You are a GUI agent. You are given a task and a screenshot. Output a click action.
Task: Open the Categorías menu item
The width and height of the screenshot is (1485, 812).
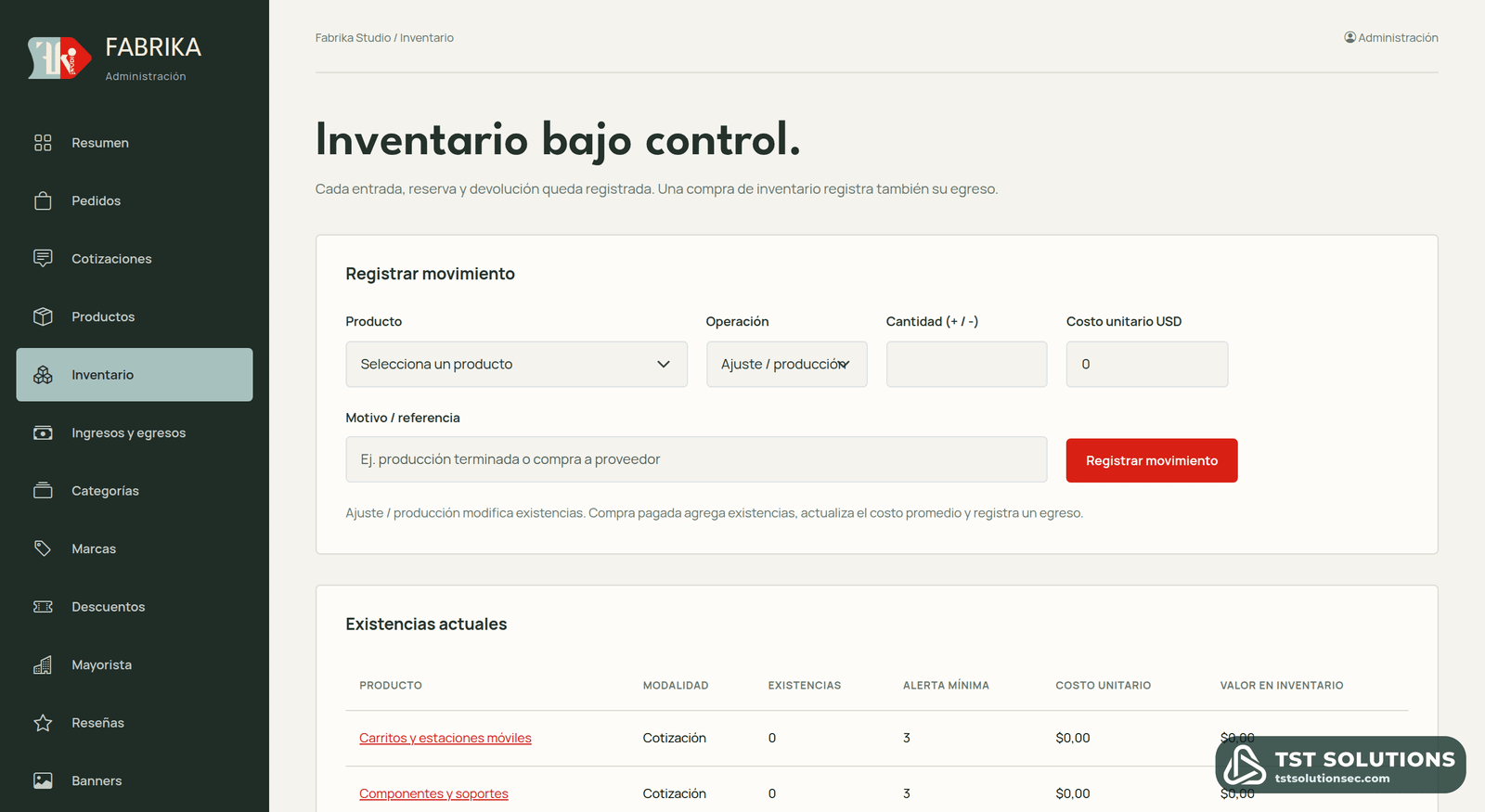135,491
